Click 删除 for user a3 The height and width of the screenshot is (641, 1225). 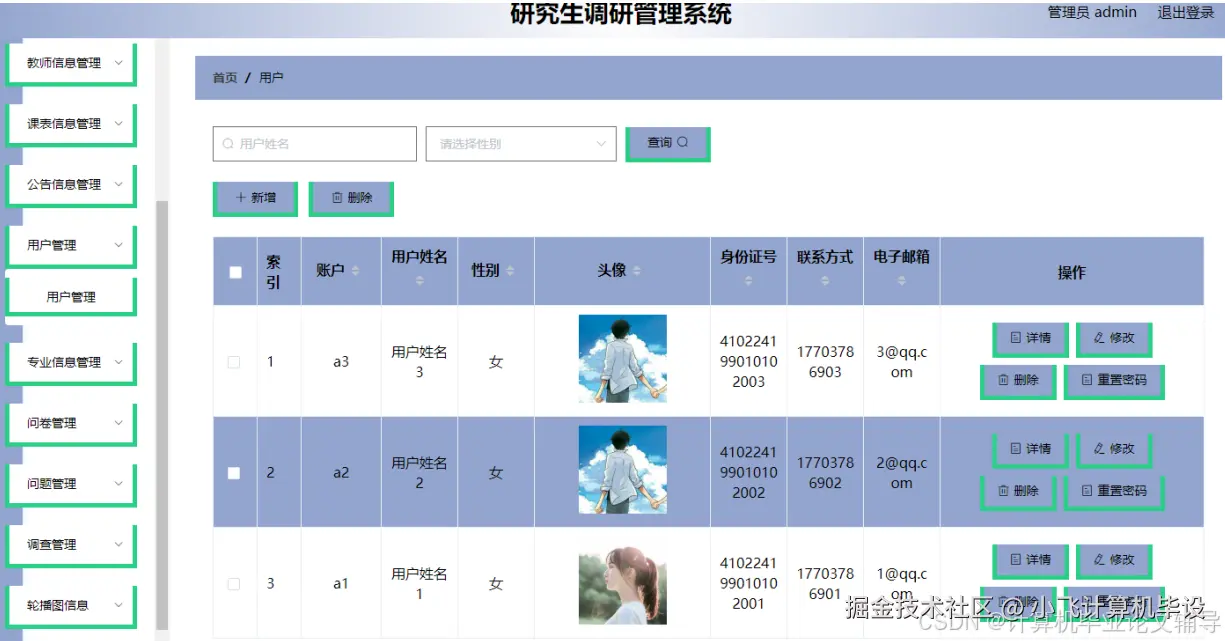pos(1018,381)
